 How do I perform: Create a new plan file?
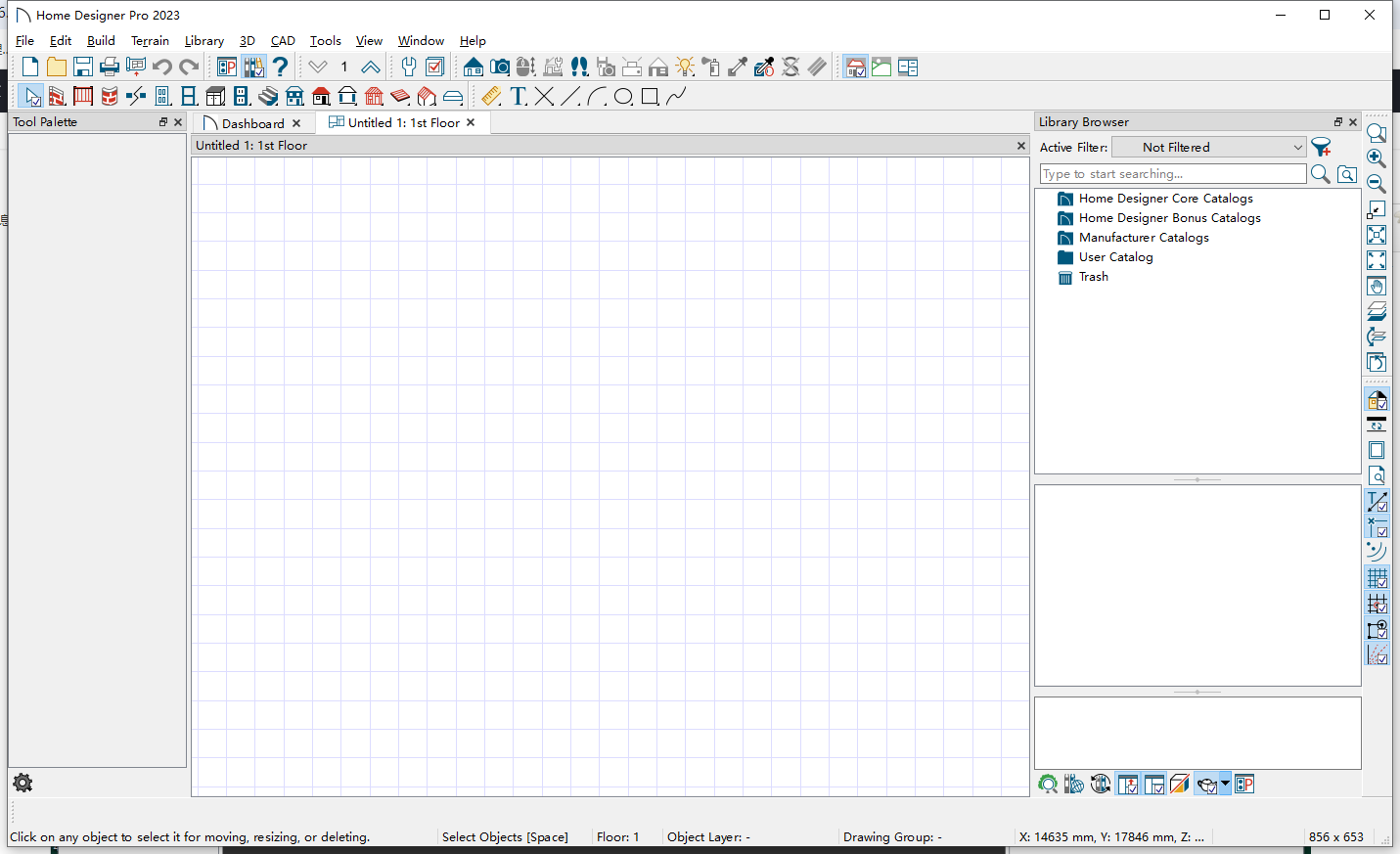pyautogui.click(x=30, y=67)
